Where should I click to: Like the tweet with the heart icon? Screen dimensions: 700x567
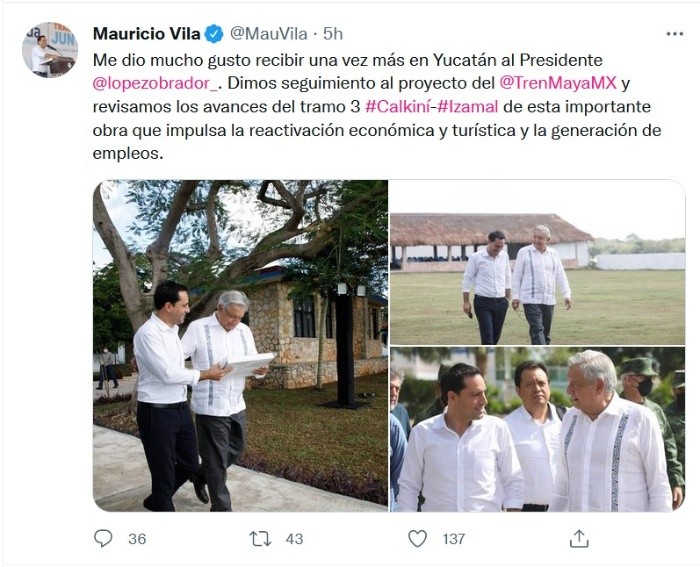pos(418,539)
